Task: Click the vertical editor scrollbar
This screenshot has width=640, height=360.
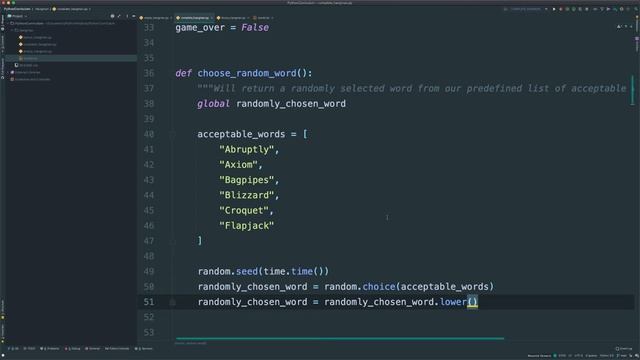Action: pyautogui.click(x=633, y=89)
